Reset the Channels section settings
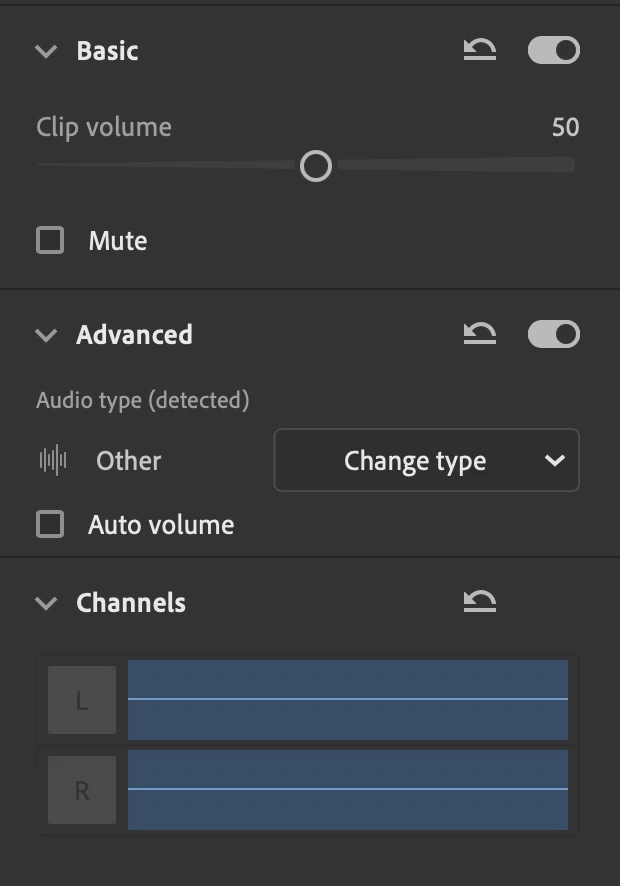Screen dimensions: 620x886 (x=480, y=601)
